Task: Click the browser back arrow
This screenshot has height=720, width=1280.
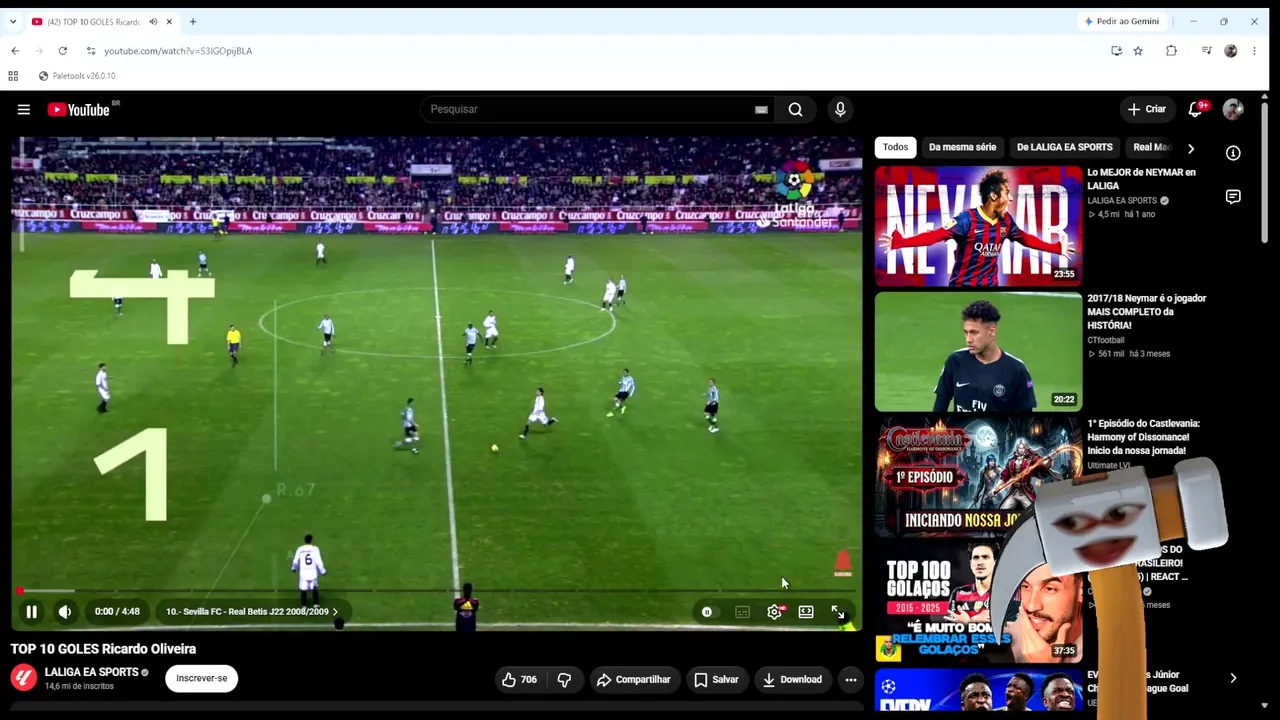Action: pos(15,51)
